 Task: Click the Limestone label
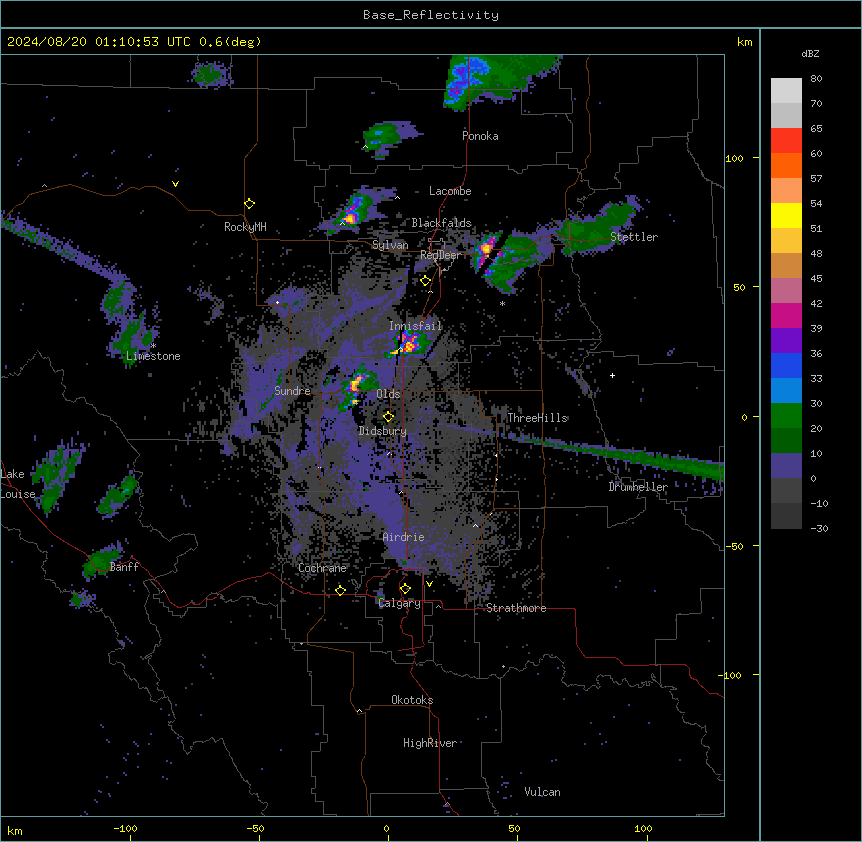coord(153,356)
